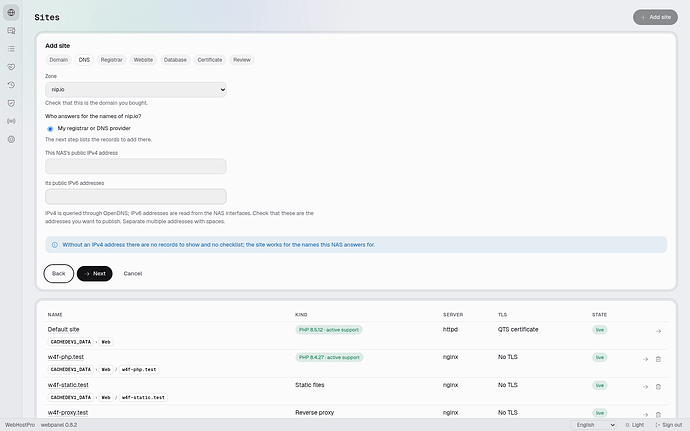Open the English language dropdown
Viewport: 690px width, 431px height.
coord(594,425)
